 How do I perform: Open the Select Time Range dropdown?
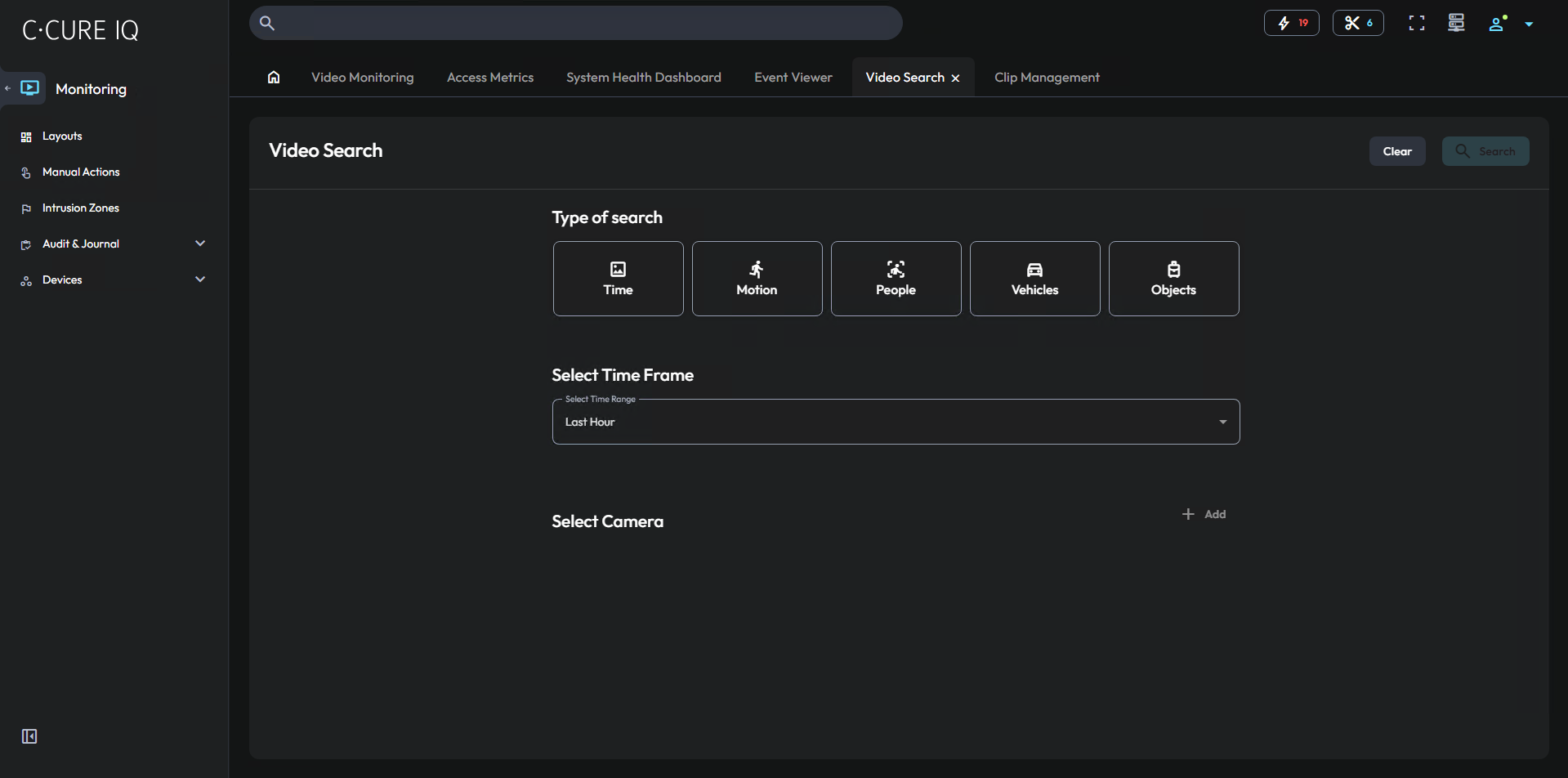[896, 421]
